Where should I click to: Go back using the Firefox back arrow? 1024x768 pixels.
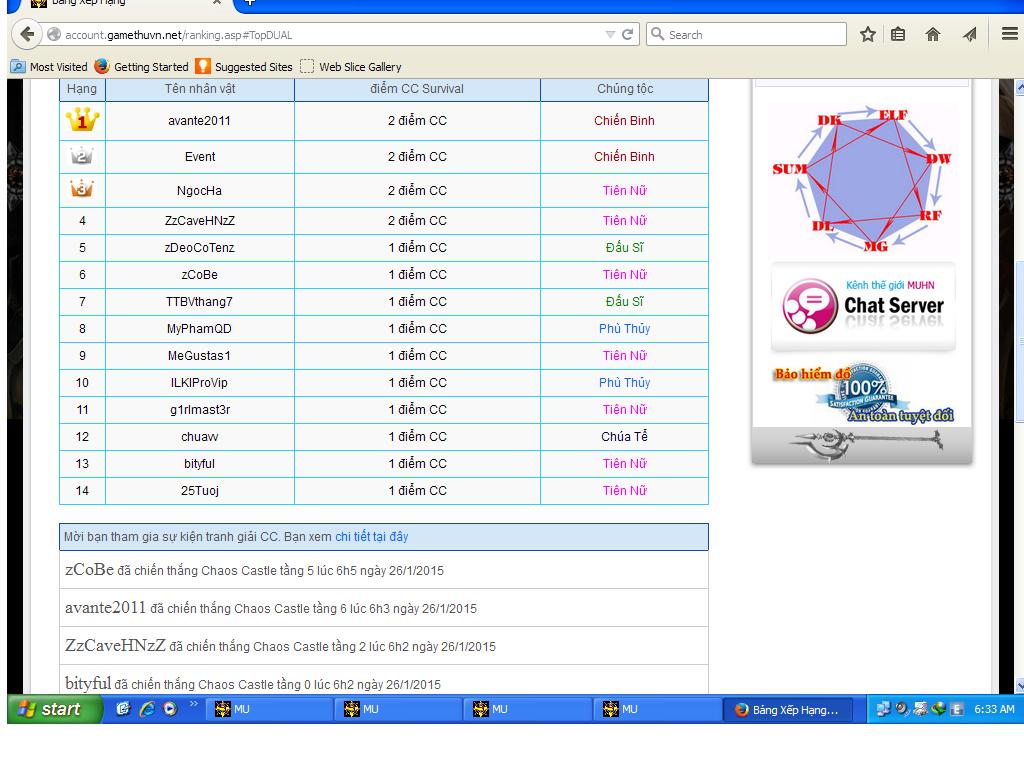27,34
